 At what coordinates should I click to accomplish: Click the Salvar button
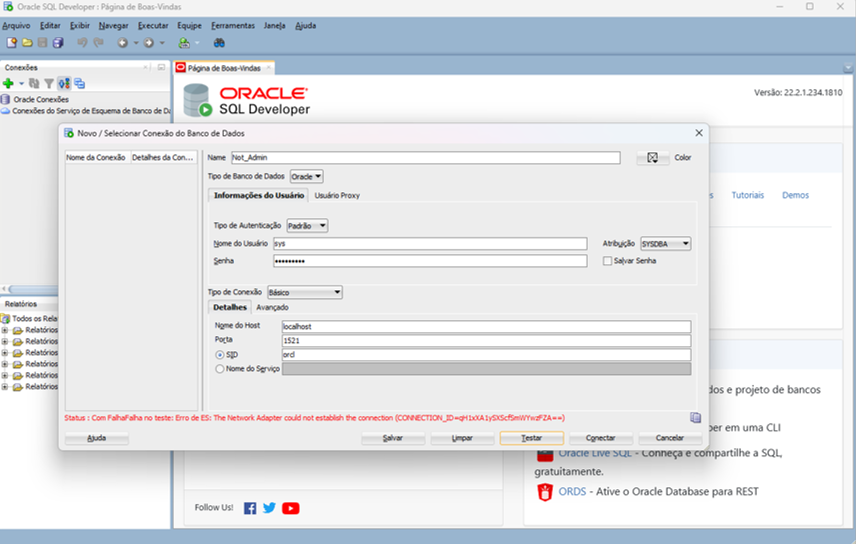(x=393, y=438)
